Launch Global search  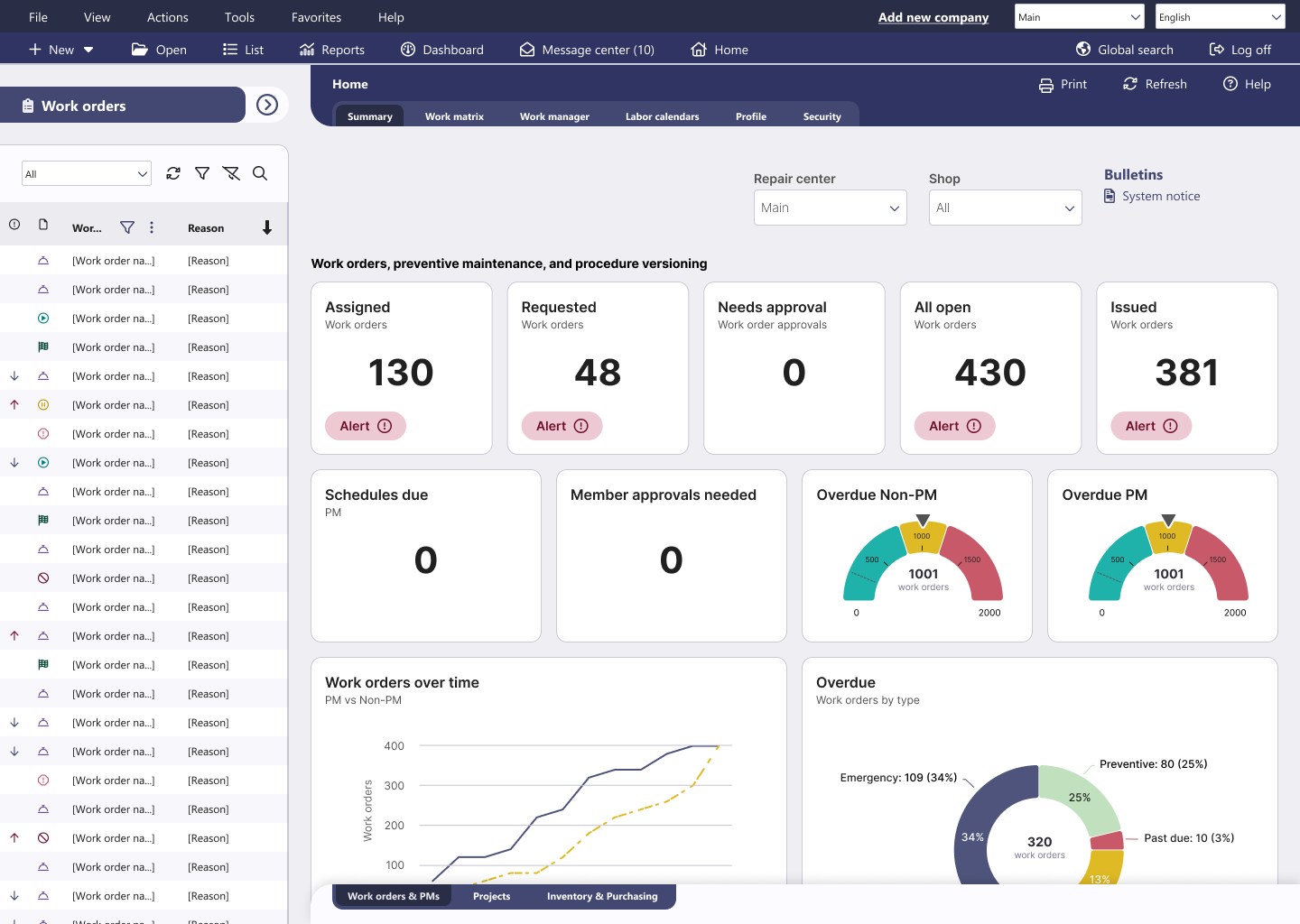pos(1124,50)
